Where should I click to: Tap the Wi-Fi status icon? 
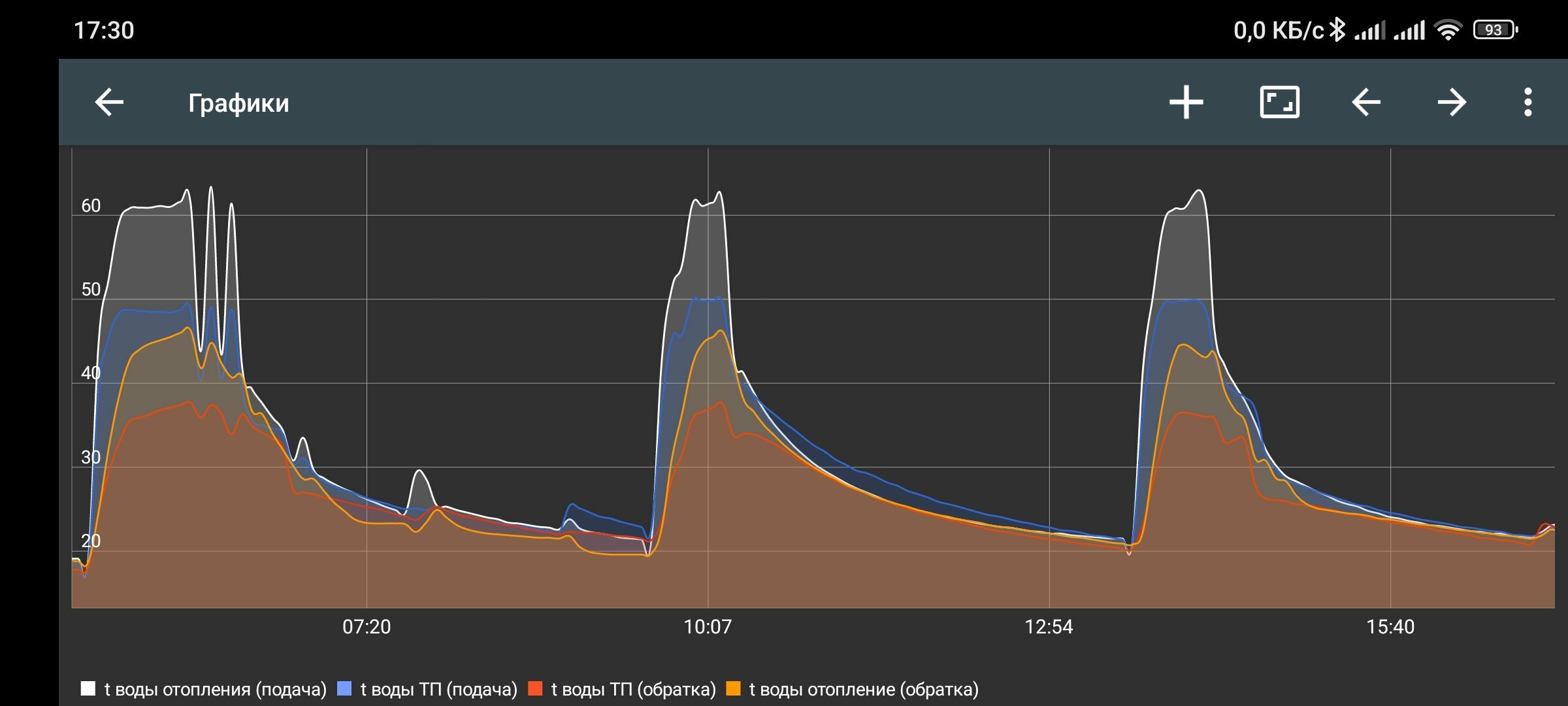[x=1448, y=29]
